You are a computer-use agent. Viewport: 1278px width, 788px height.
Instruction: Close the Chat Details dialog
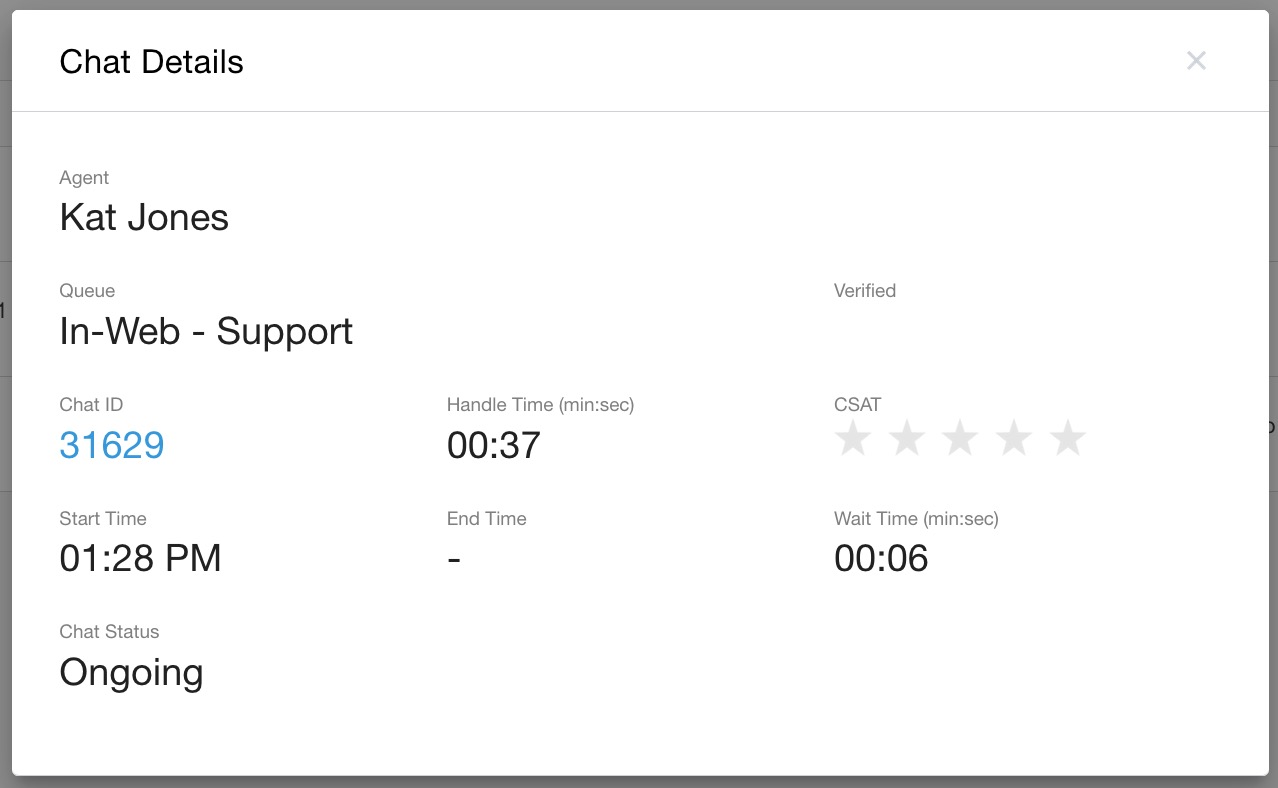(1196, 61)
